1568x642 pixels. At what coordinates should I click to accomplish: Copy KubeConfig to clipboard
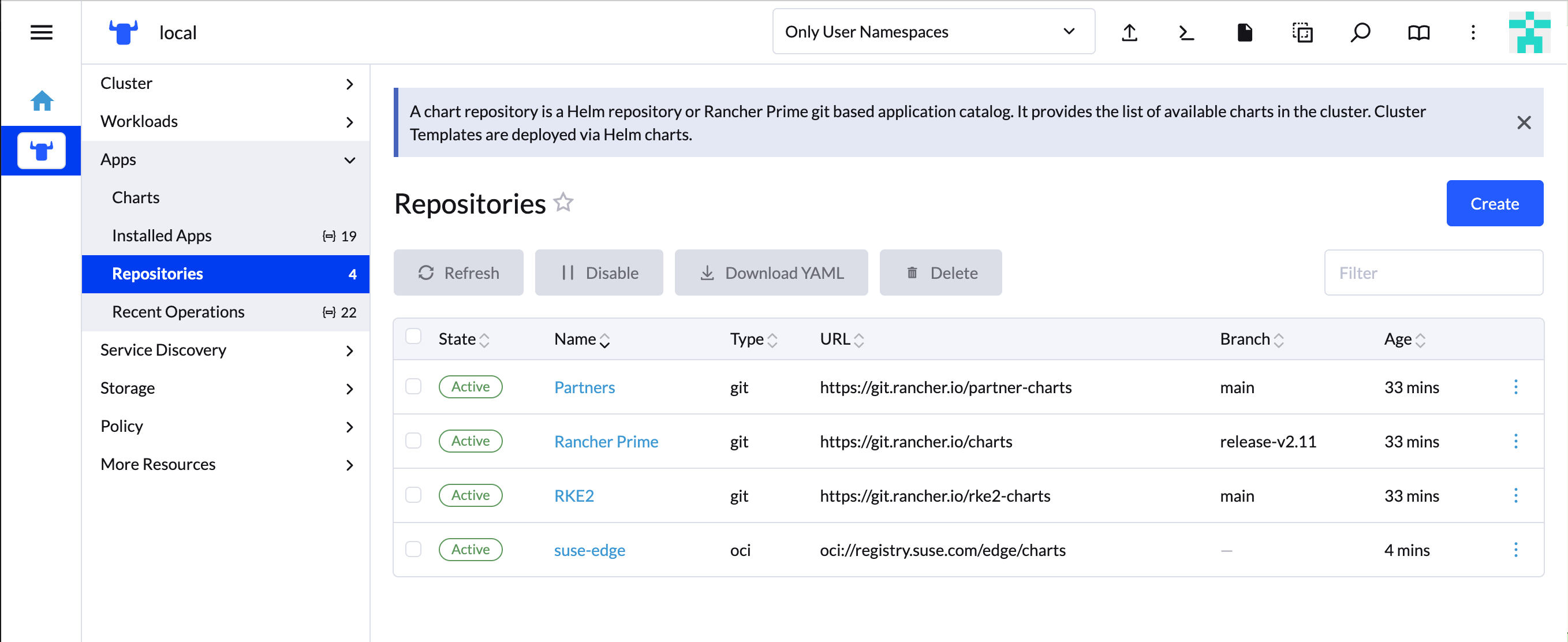tap(1302, 32)
